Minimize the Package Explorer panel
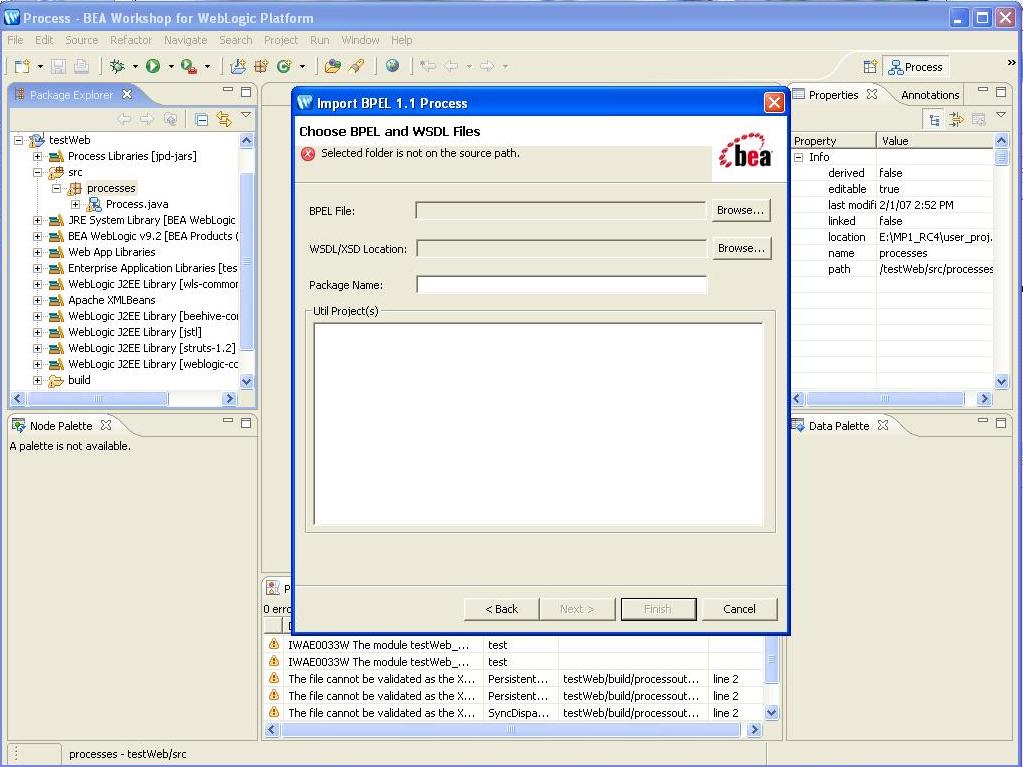Screen dimensions: 1023x767 click(228, 91)
